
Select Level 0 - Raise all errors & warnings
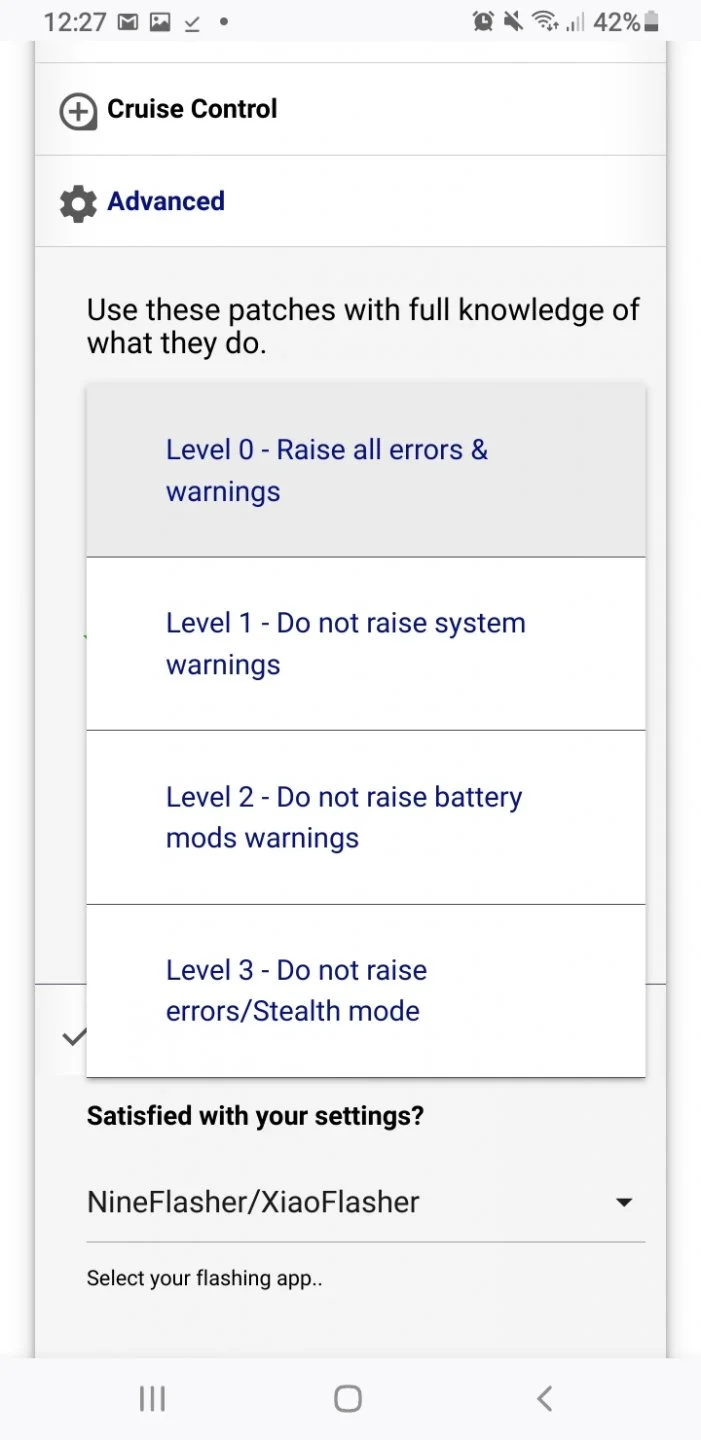(x=365, y=471)
